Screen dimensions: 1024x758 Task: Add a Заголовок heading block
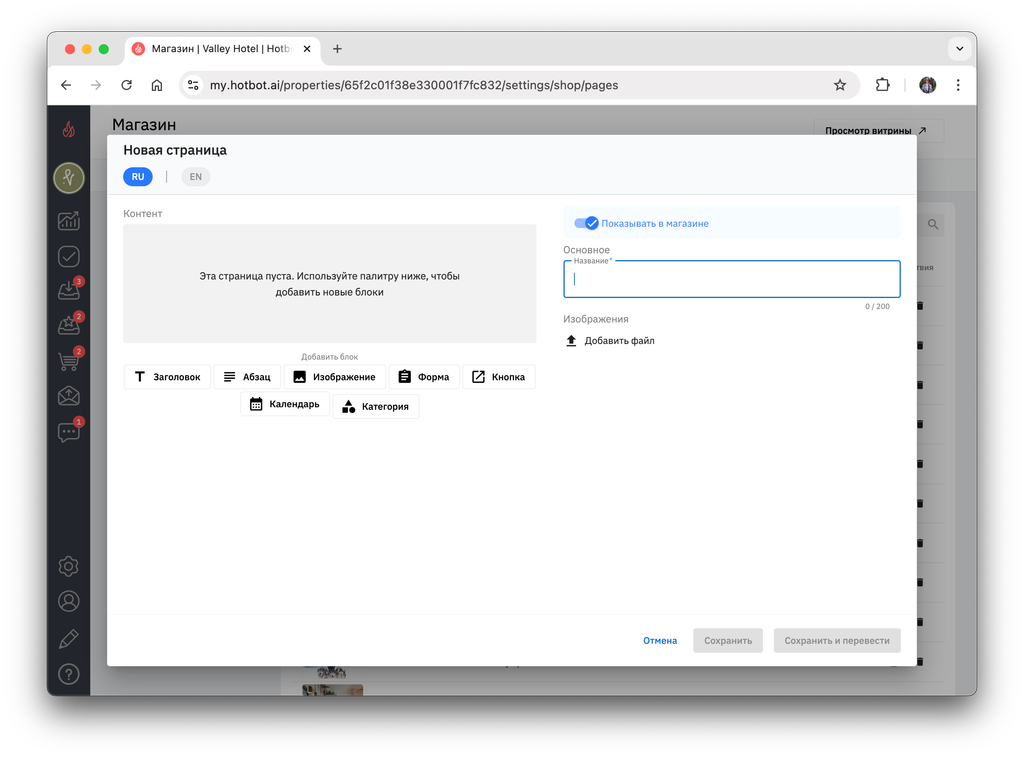point(167,377)
